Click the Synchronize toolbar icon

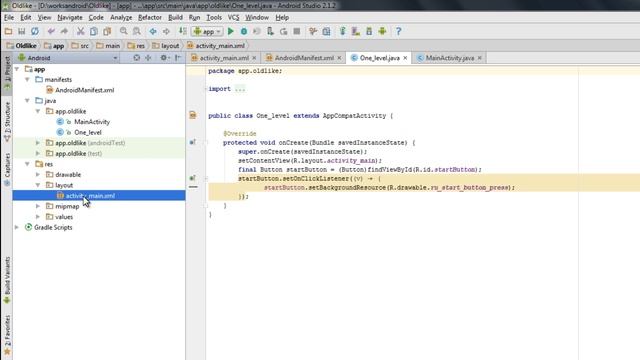tap(35, 31)
